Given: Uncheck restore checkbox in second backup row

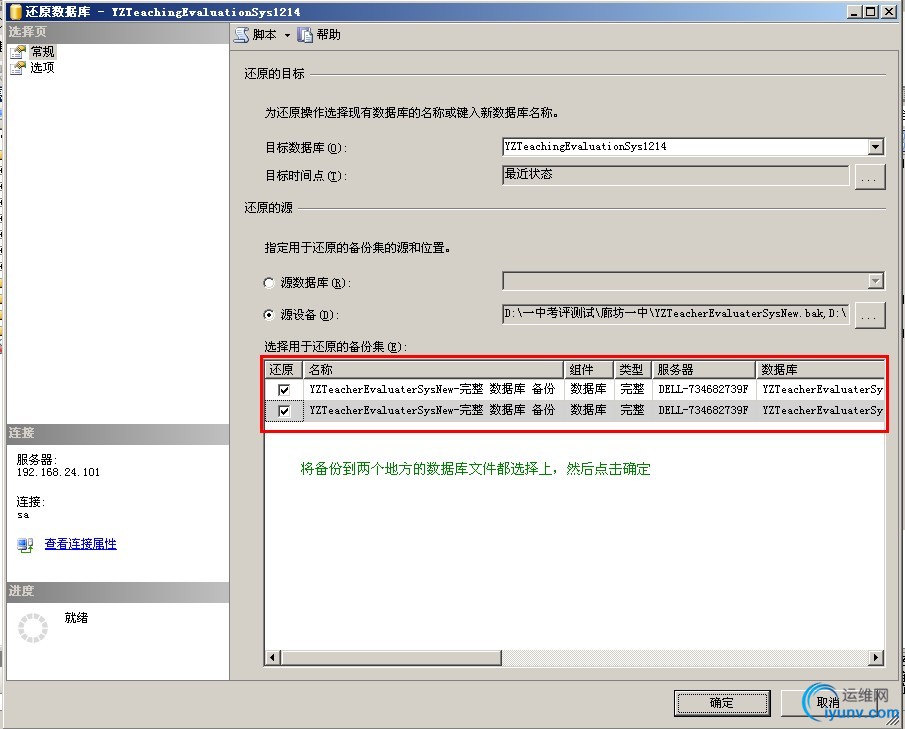Looking at the screenshot, I should (284, 411).
